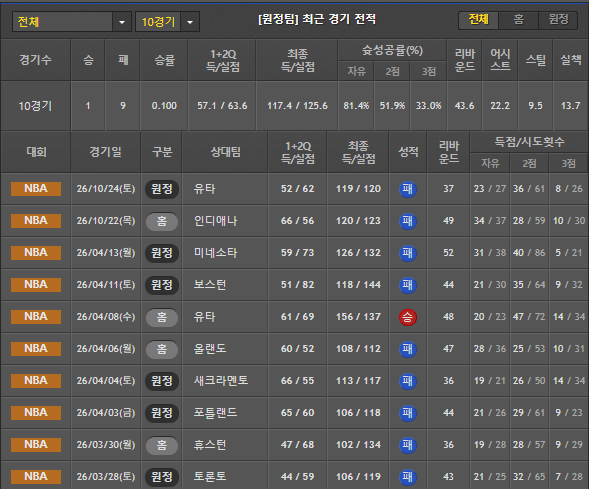The height and width of the screenshot is (489, 589).
Task: Click the date 26/04/08(수)
Action: 106,317
